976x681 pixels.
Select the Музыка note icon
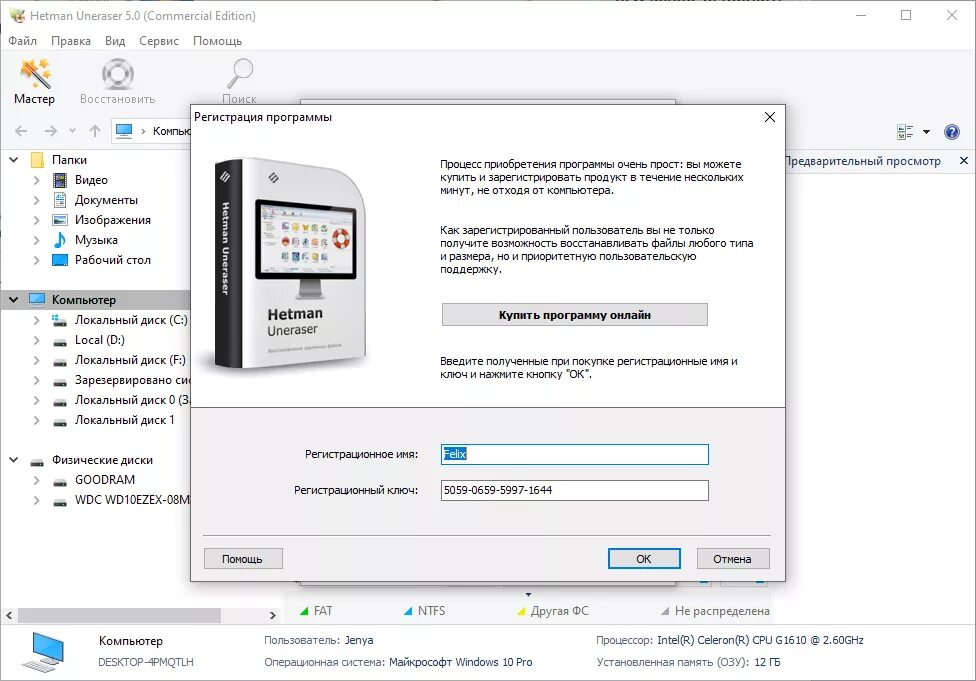pos(60,240)
